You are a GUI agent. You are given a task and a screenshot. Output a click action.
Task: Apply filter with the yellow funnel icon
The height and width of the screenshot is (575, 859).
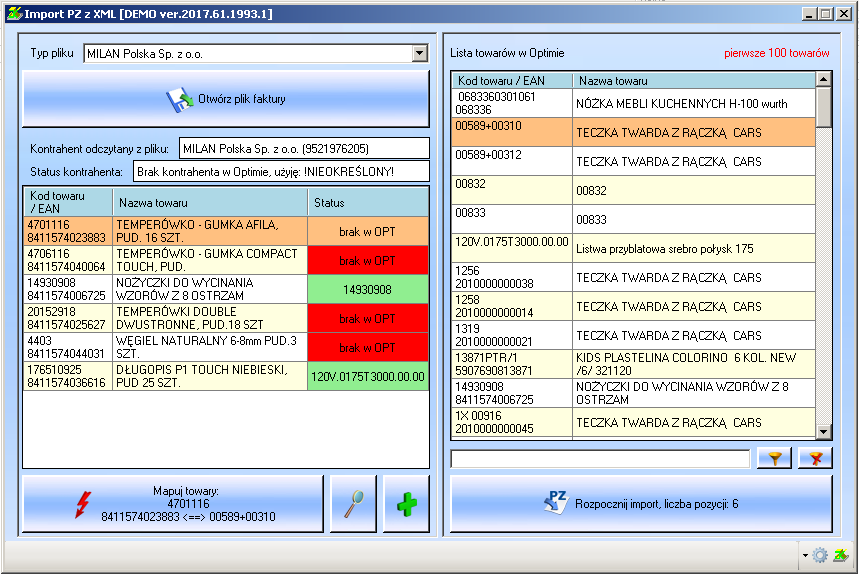click(x=774, y=458)
